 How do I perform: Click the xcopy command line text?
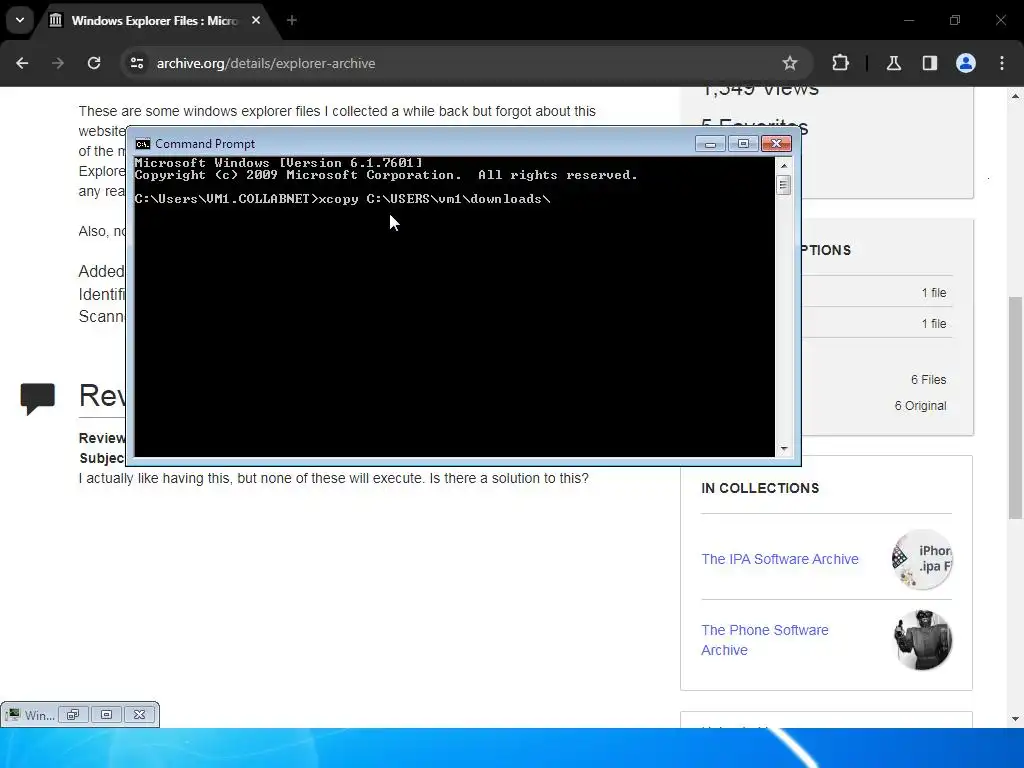(342, 199)
